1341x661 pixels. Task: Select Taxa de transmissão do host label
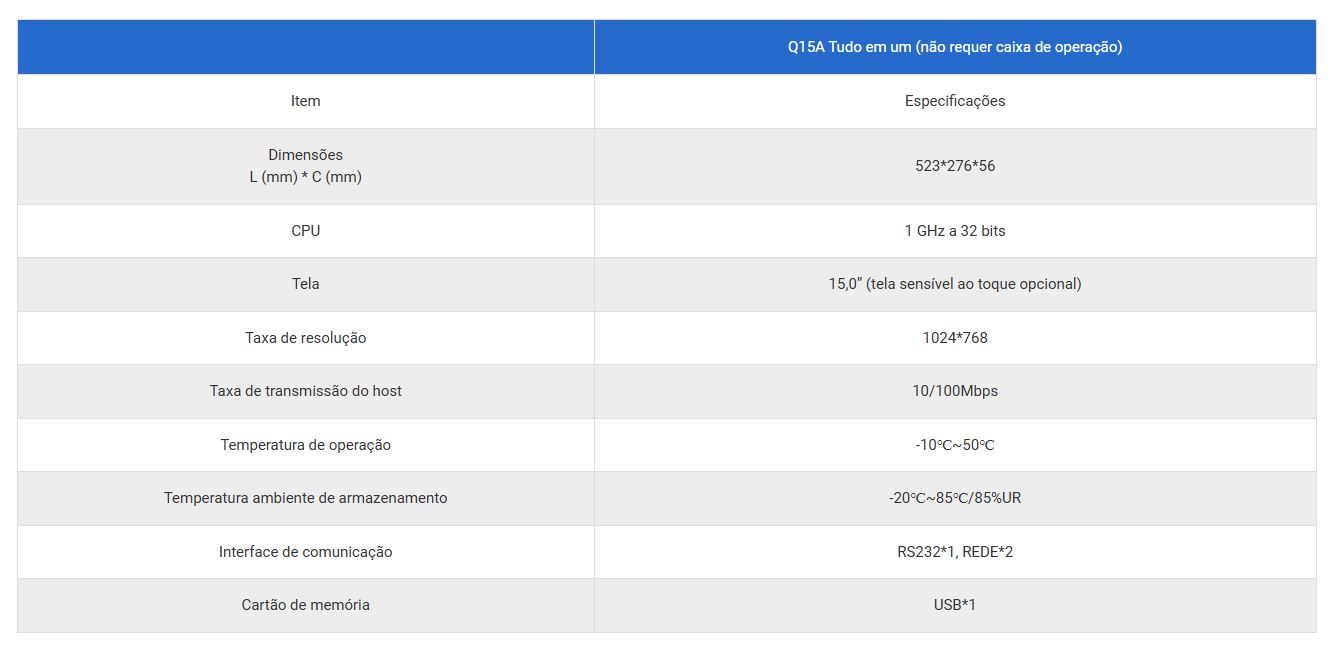(x=305, y=391)
